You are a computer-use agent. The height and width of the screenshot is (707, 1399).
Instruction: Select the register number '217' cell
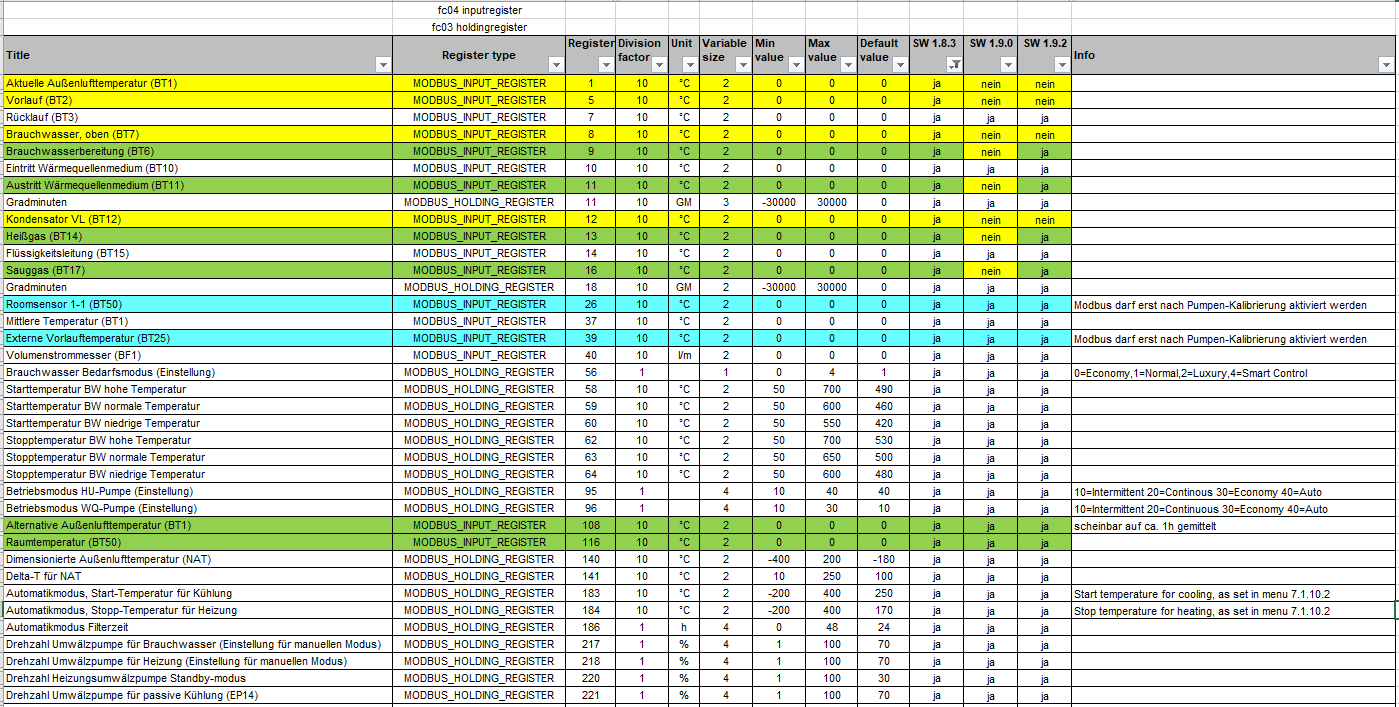tap(590, 644)
